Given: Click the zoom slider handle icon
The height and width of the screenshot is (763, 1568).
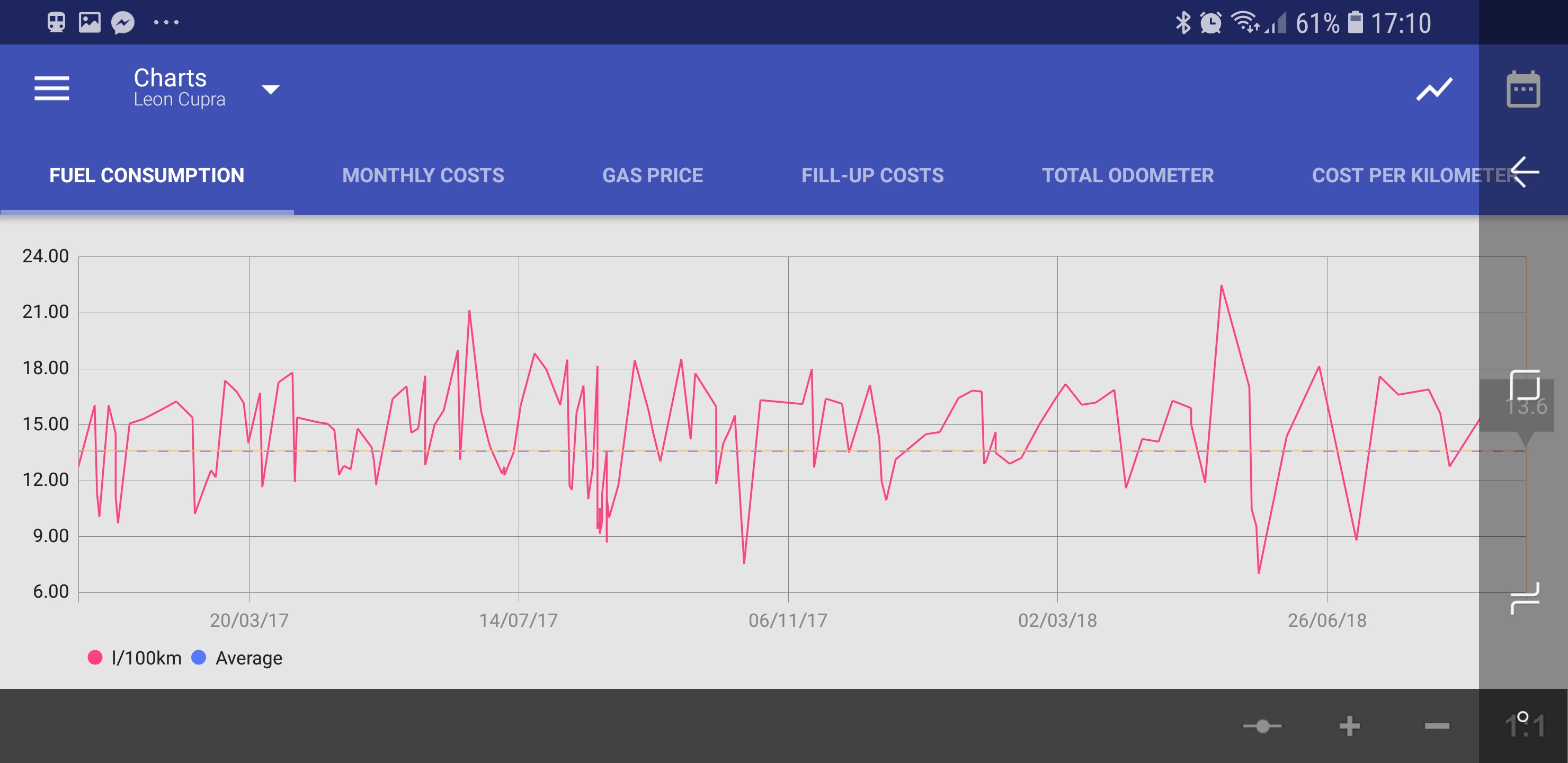Looking at the screenshot, I should click(x=1262, y=725).
